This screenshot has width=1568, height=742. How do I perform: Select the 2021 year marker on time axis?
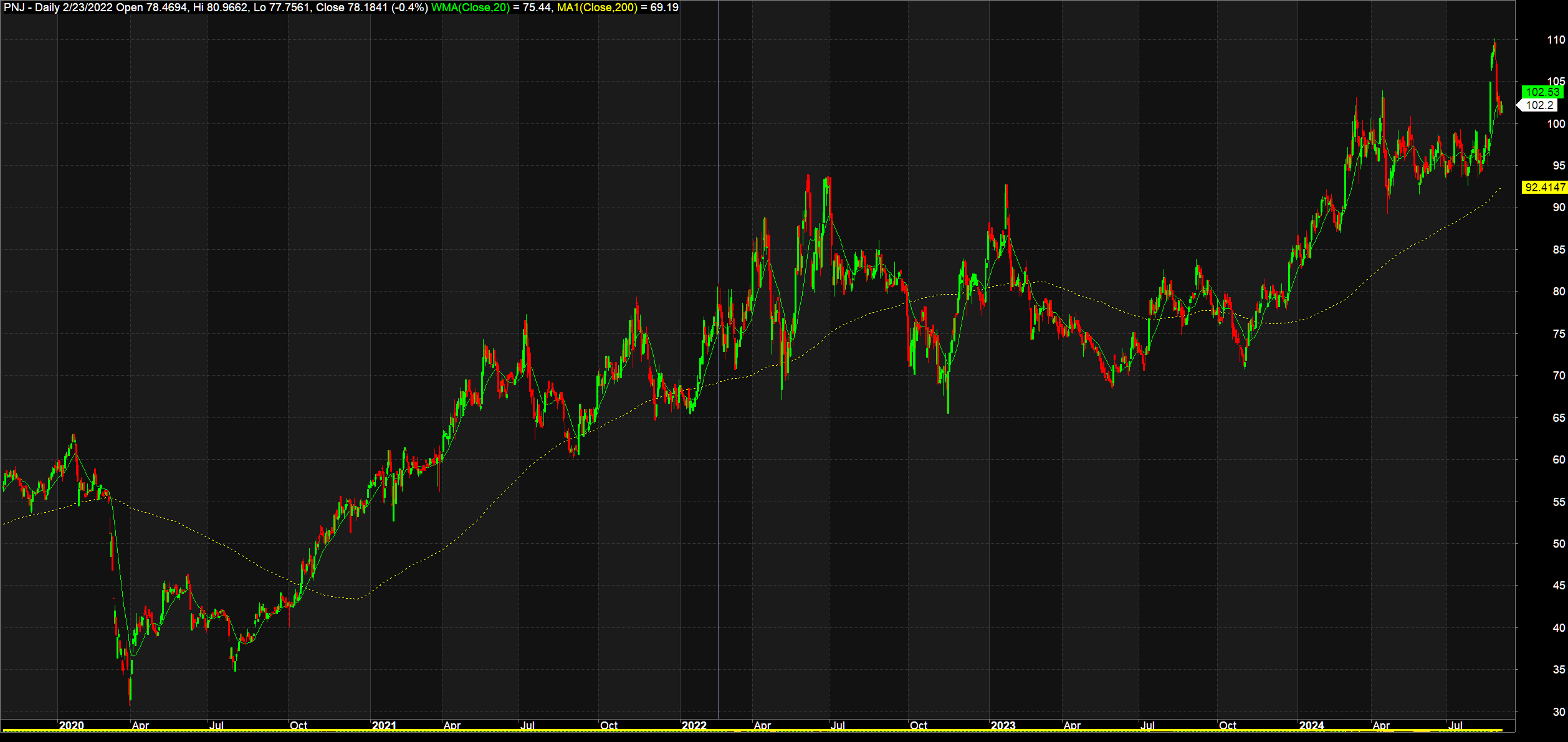pos(384,725)
